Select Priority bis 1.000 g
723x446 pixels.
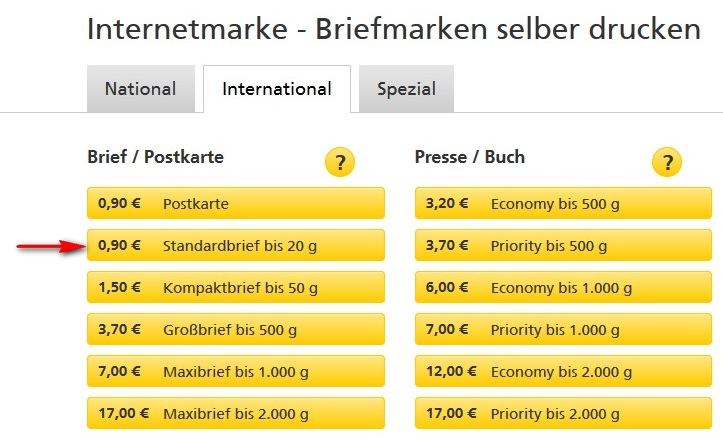(x=563, y=329)
